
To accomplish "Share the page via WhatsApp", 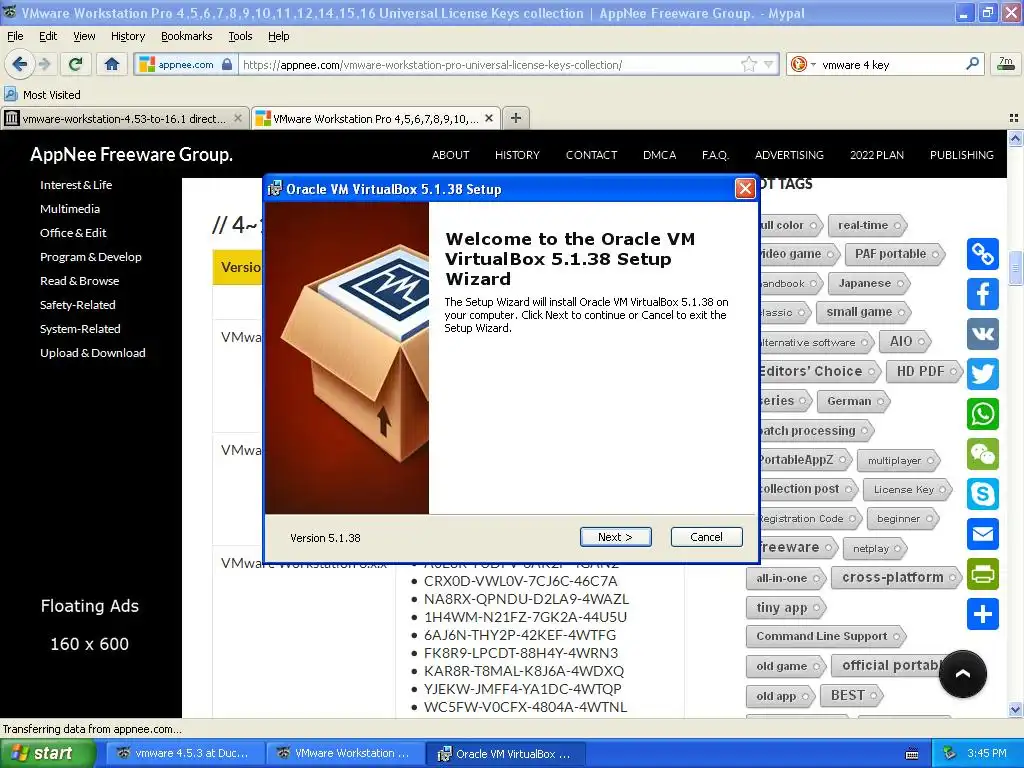I will pos(982,414).
